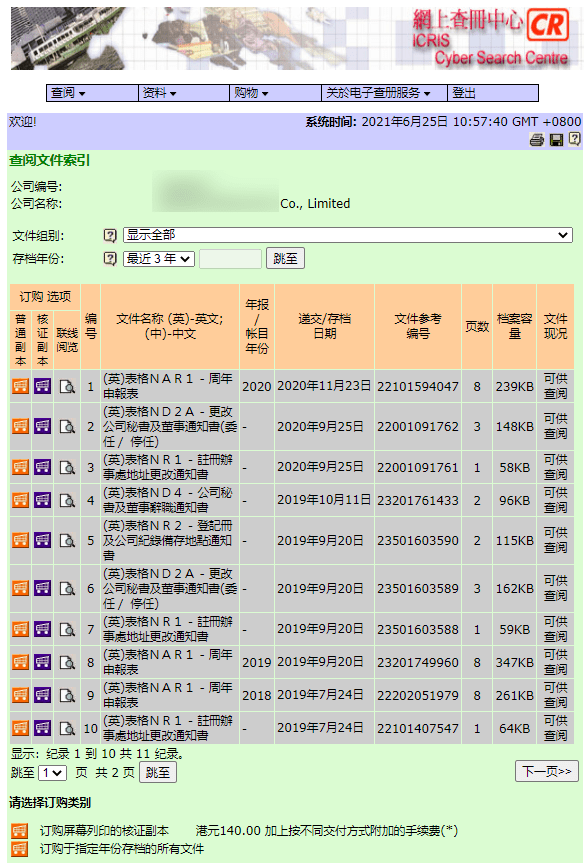Expand the 文件组别 显示全部 dropdown
This screenshot has height=867, width=584.
coord(347,235)
